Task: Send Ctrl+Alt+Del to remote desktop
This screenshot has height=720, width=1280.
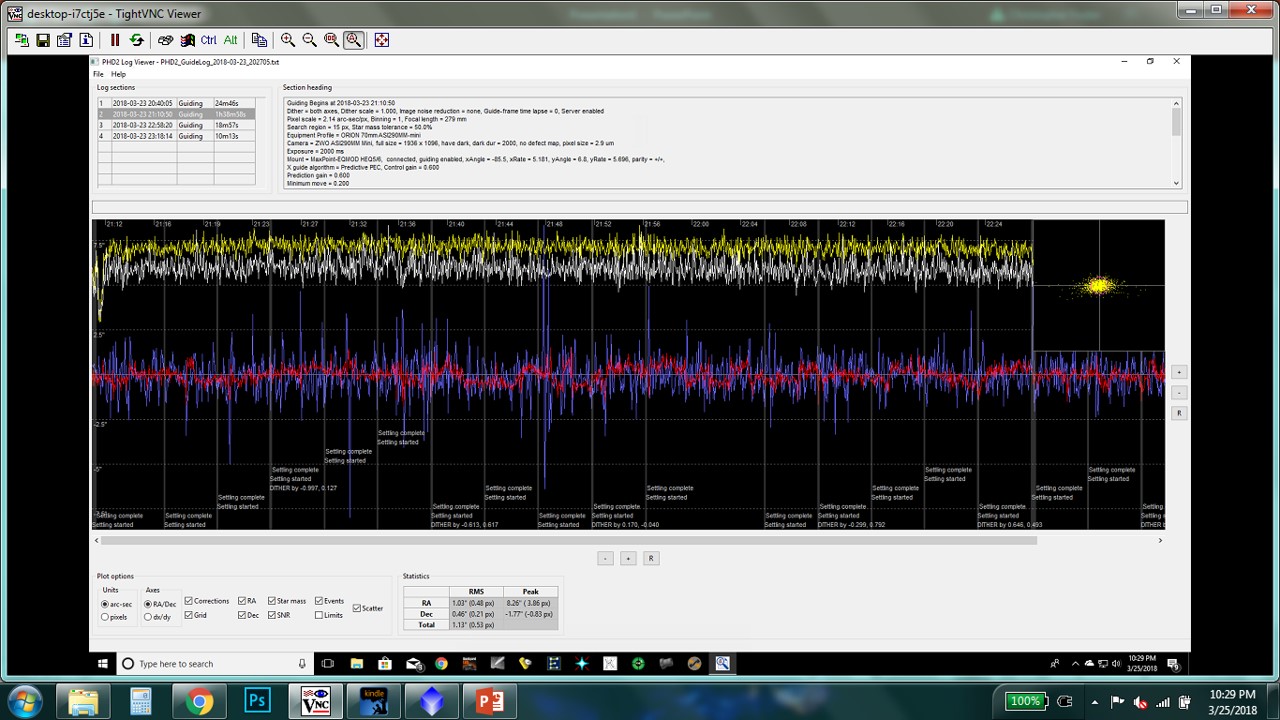Action: point(165,40)
